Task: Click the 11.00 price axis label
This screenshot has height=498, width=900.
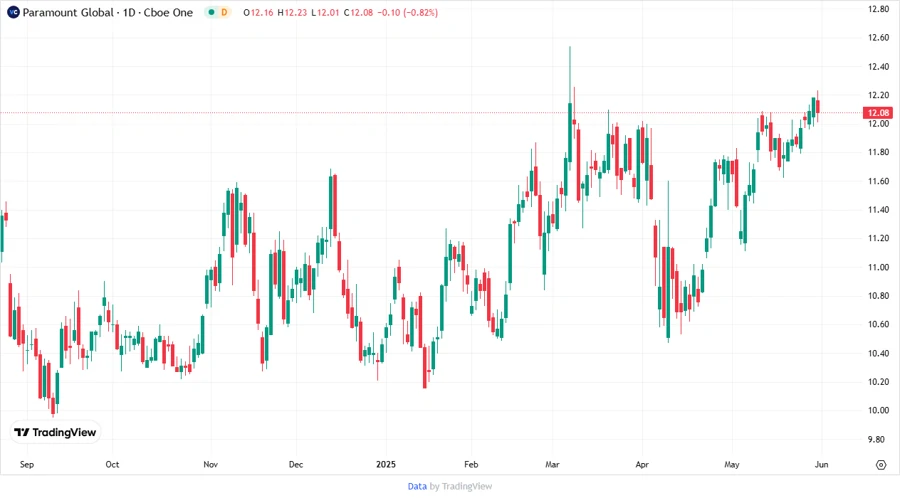Action: pyautogui.click(x=878, y=267)
